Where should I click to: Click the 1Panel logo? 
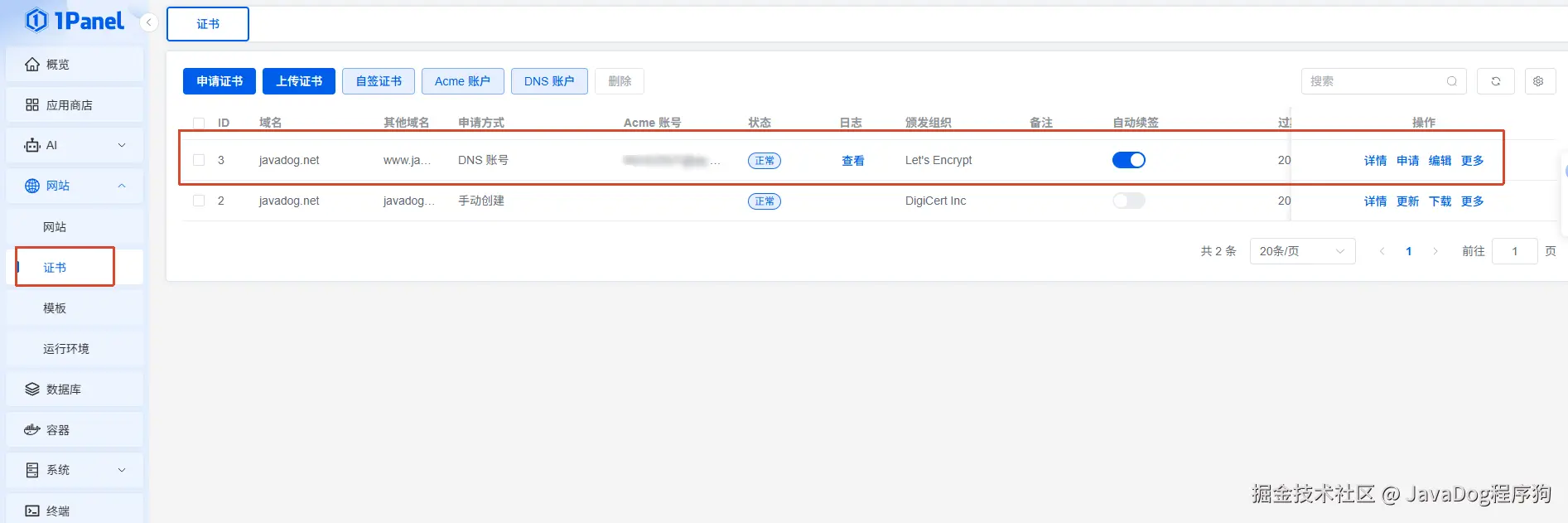pyautogui.click(x=75, y=21)
